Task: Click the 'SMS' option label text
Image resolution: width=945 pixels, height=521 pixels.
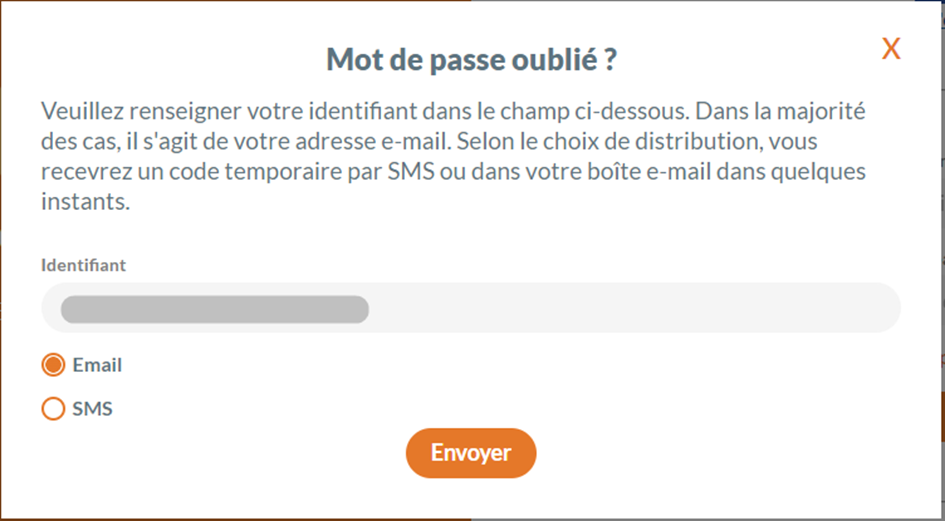Action: point(92,409)
